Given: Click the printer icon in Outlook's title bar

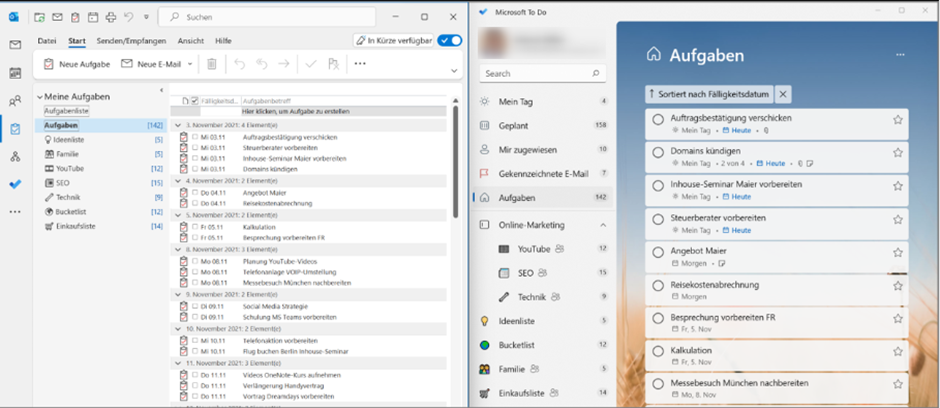Looking at the screenshot, I should coord(111,17).
